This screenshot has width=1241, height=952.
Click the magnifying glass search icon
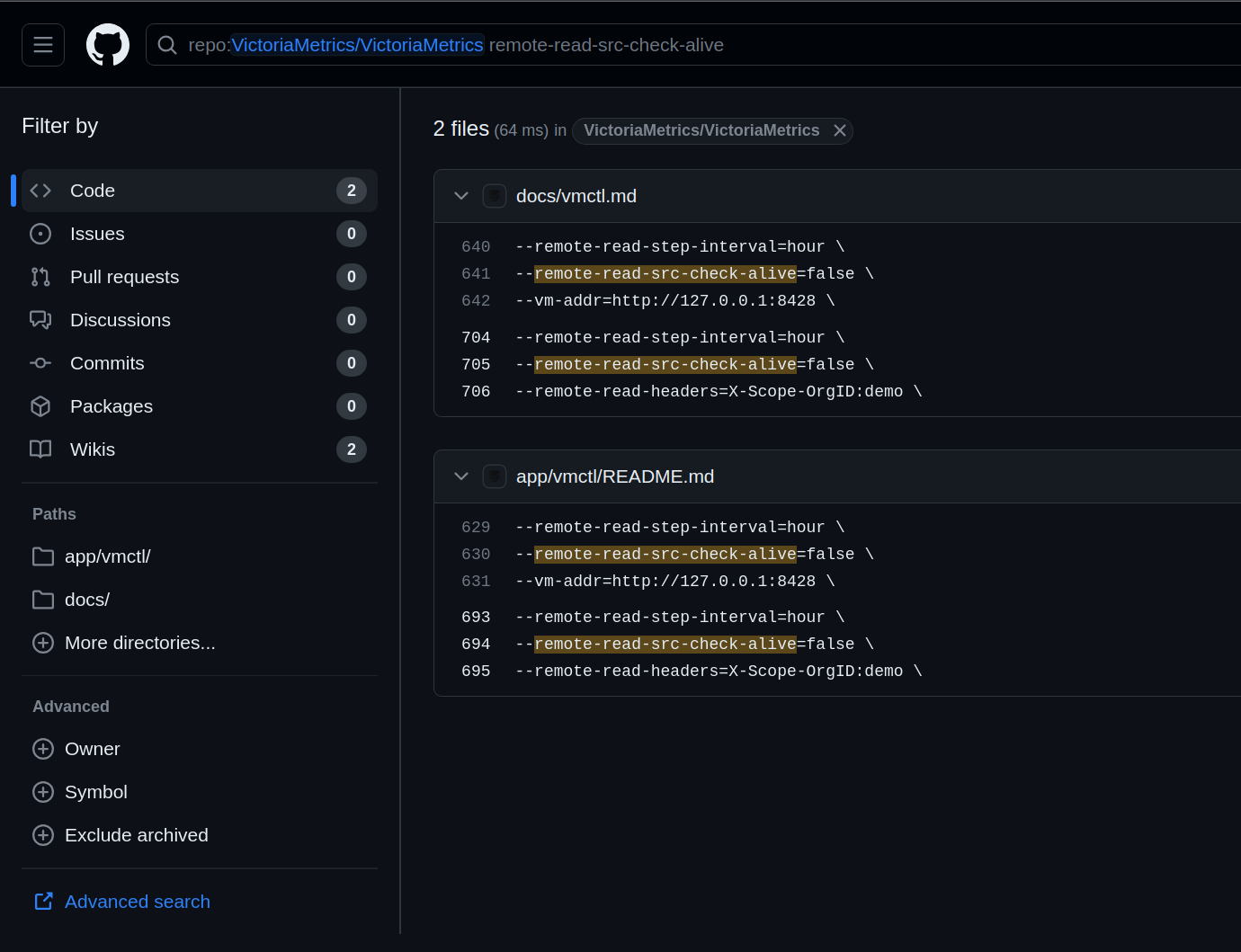[x=167, y=44]
